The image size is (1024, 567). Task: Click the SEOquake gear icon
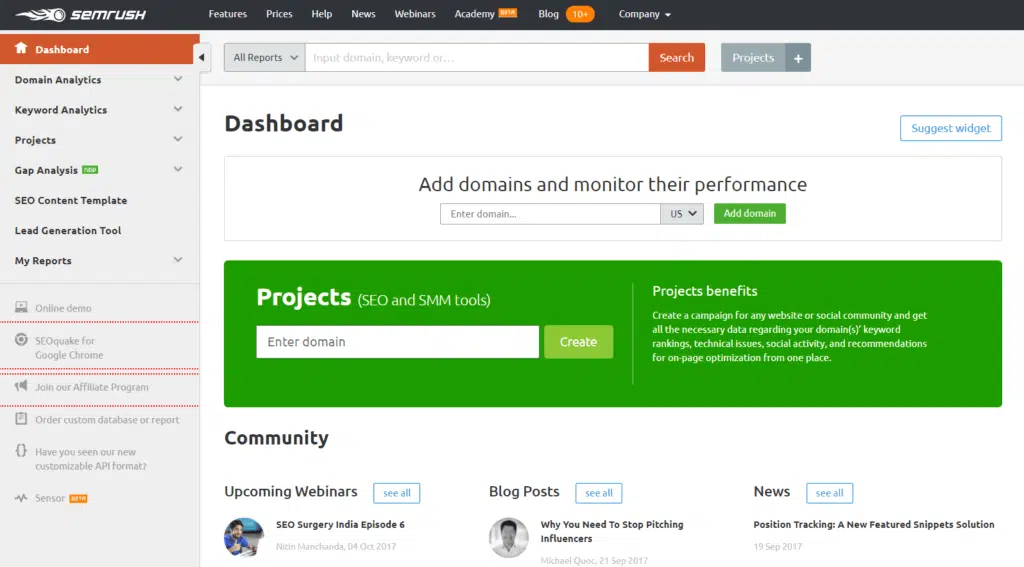(x=21, y=341)
